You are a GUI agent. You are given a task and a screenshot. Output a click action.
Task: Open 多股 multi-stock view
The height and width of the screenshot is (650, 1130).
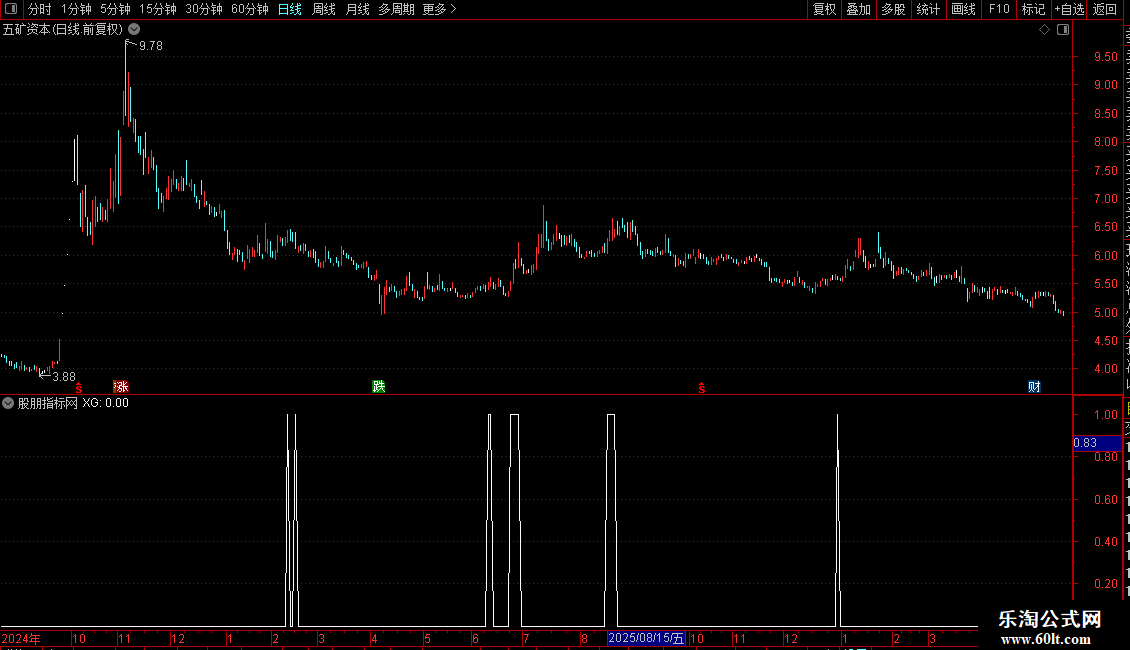(893, 9)
